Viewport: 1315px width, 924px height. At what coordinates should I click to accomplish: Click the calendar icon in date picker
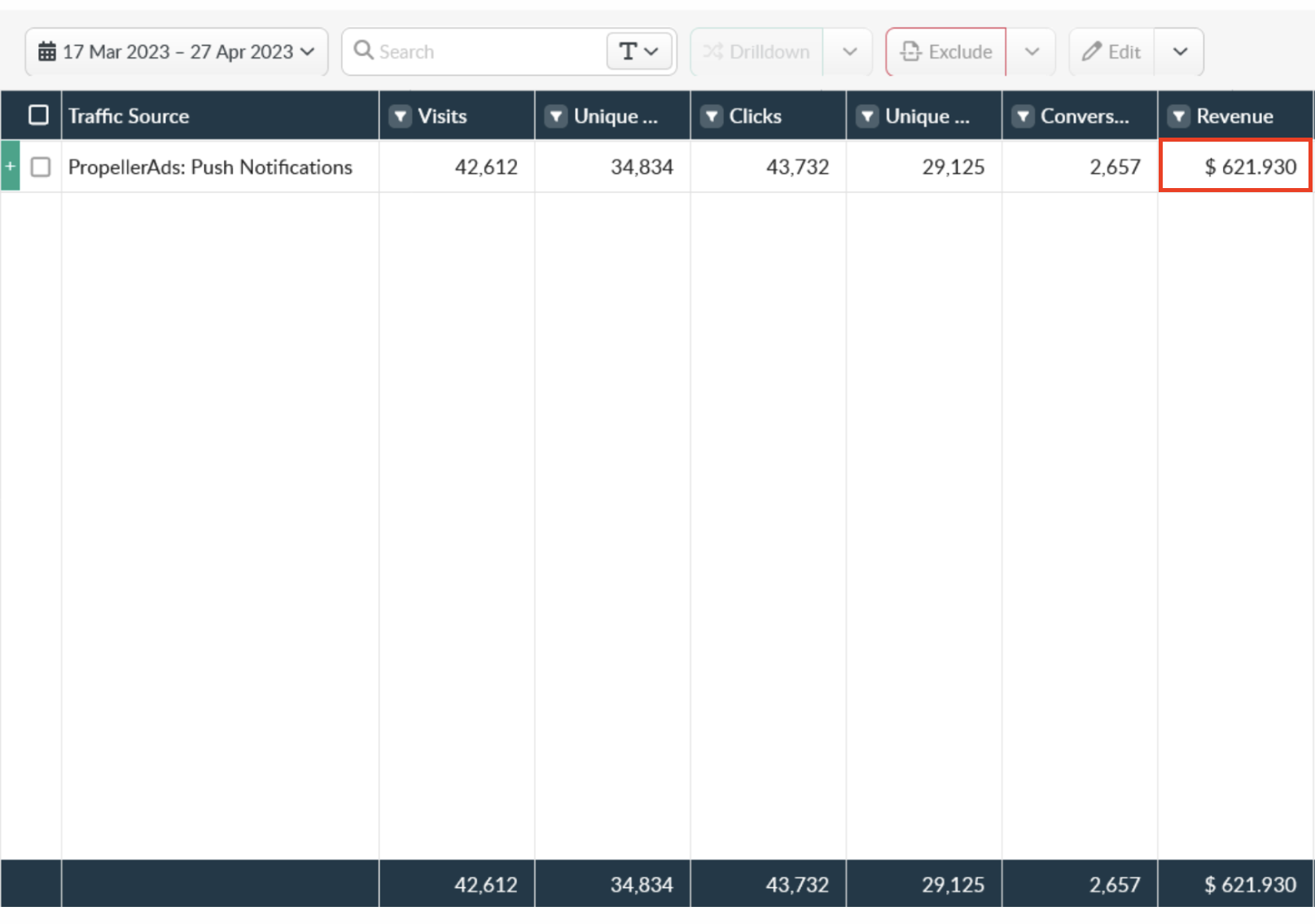click(x=47, y=52)
